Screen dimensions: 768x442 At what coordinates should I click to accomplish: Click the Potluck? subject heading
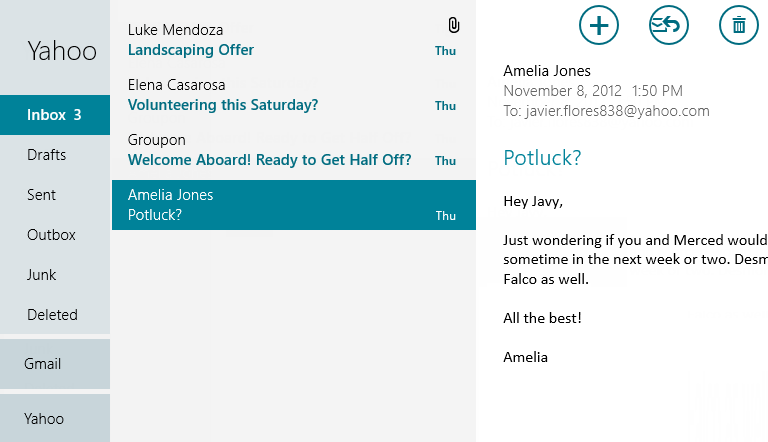click(542, 157)
